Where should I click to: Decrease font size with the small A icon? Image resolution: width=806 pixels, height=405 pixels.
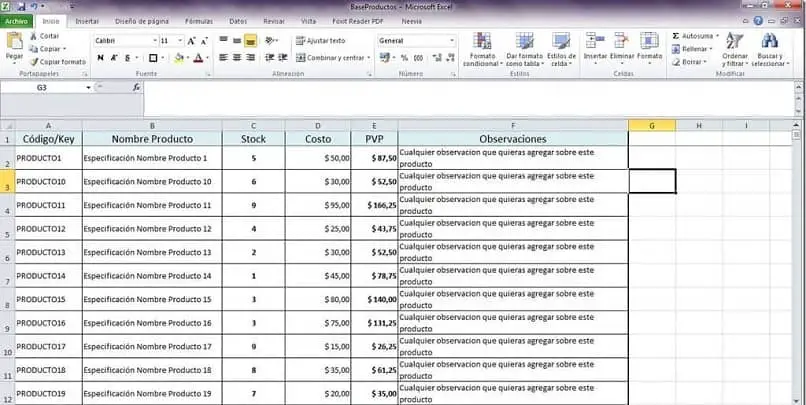point(204,41)
